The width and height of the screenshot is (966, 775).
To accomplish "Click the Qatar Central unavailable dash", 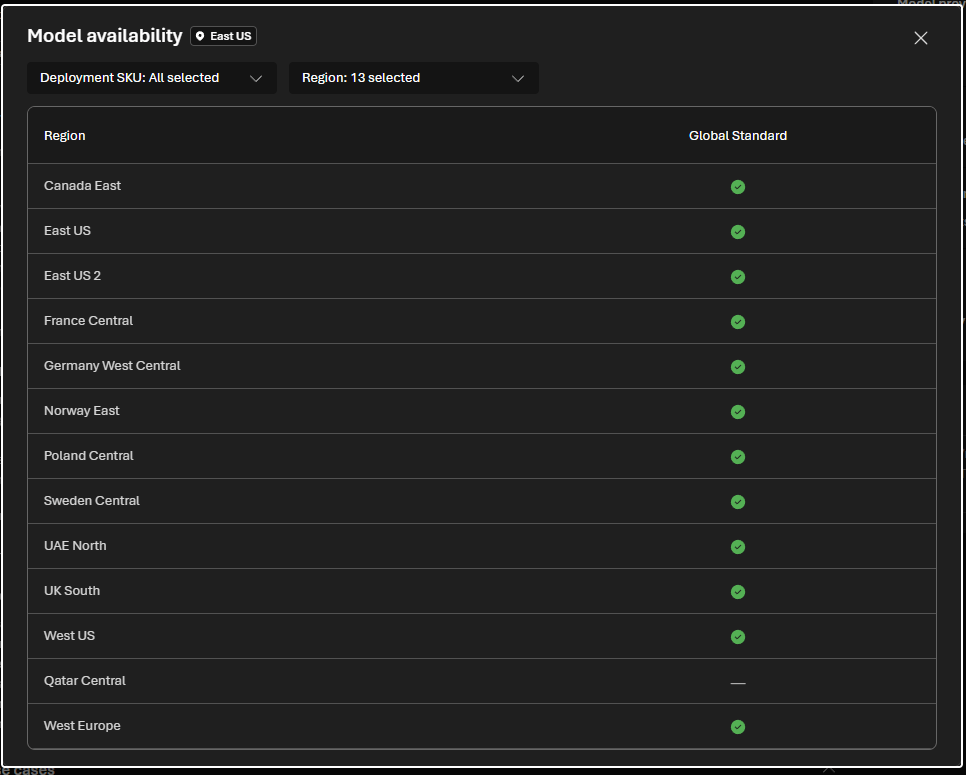I will 737,683.
